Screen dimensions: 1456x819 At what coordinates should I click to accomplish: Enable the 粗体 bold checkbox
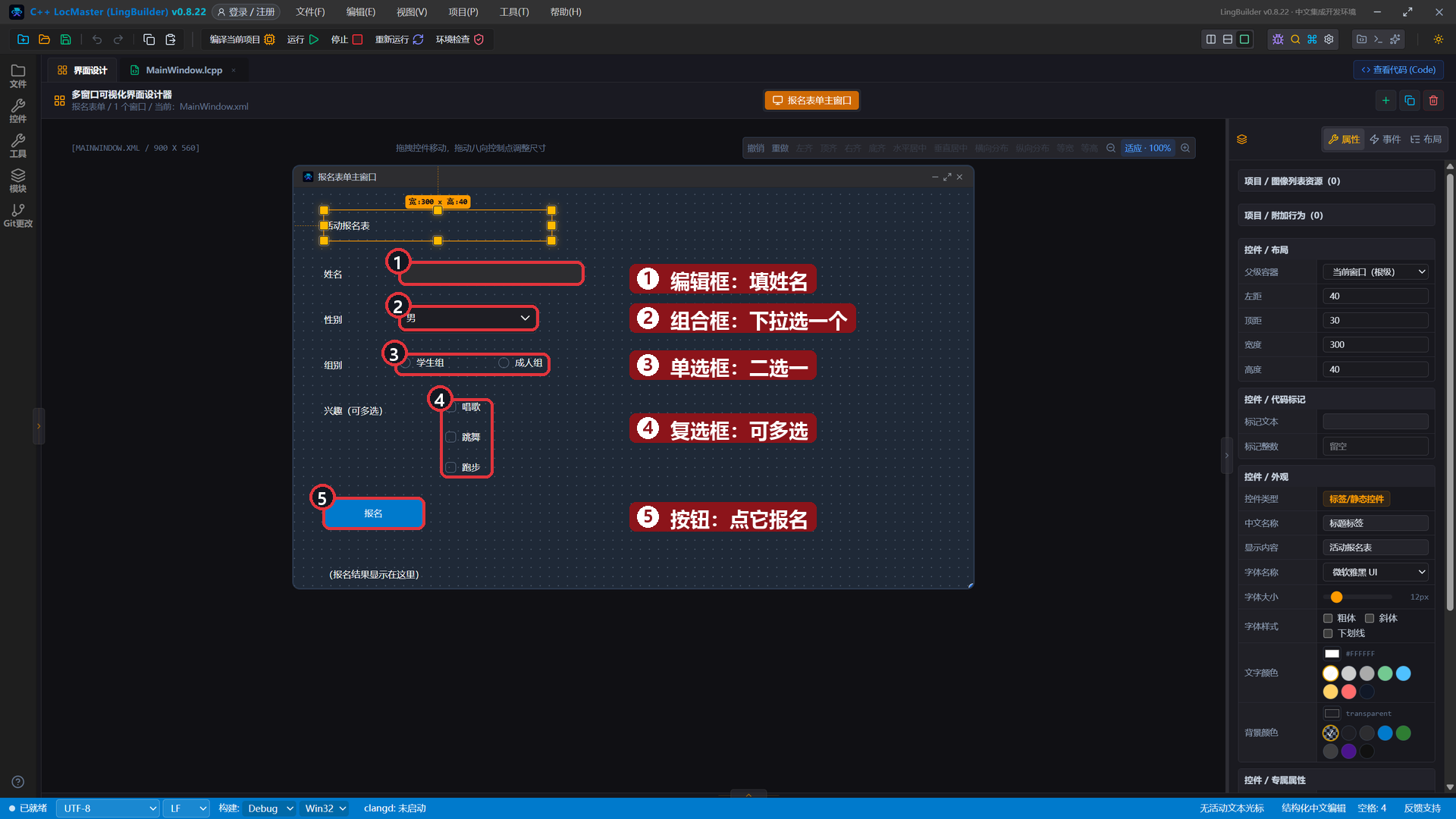click(1328, 618)
